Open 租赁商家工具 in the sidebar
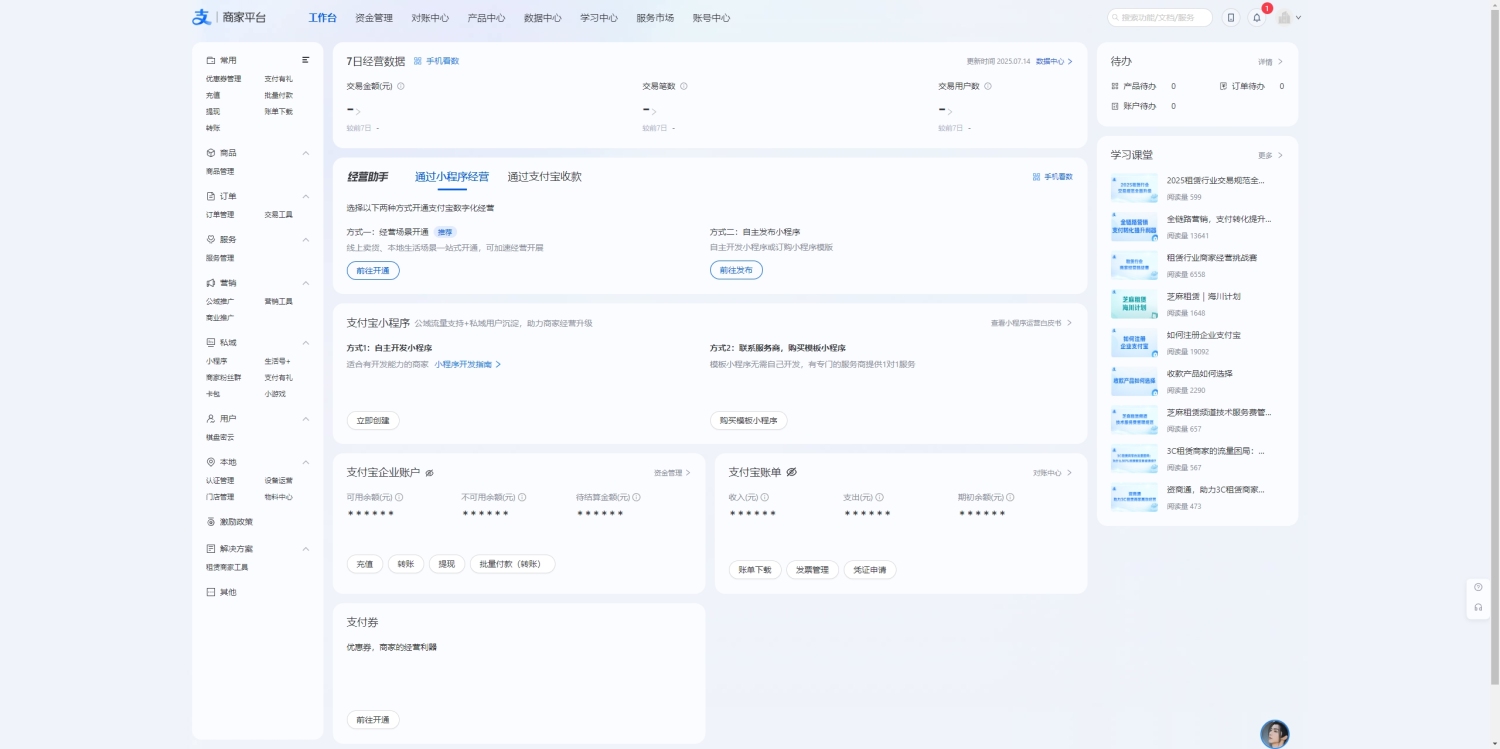Screen dimensions: 1500x749 [227, 567]
